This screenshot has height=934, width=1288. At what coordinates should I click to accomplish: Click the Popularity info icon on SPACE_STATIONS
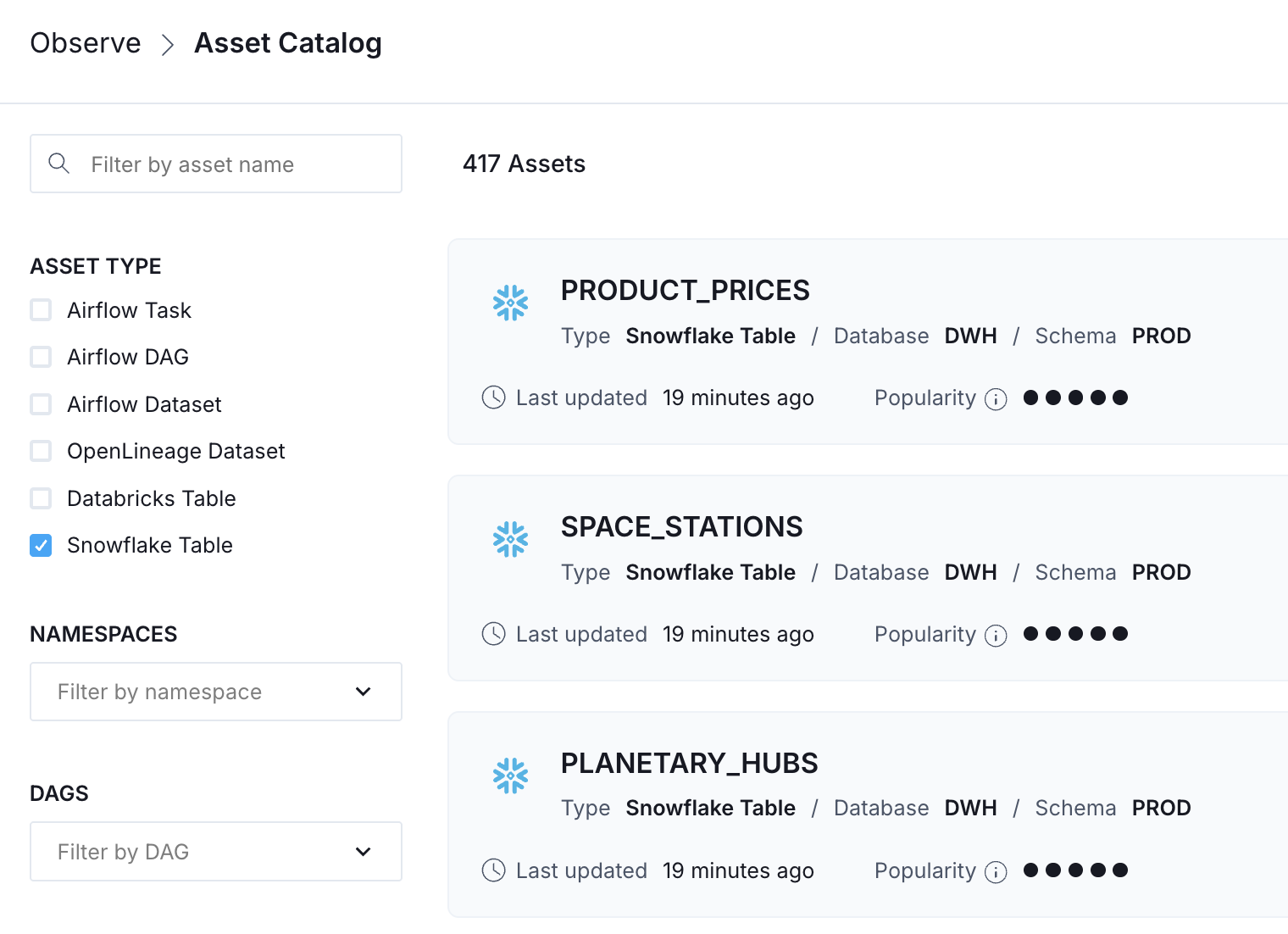(x=996, y=635)
